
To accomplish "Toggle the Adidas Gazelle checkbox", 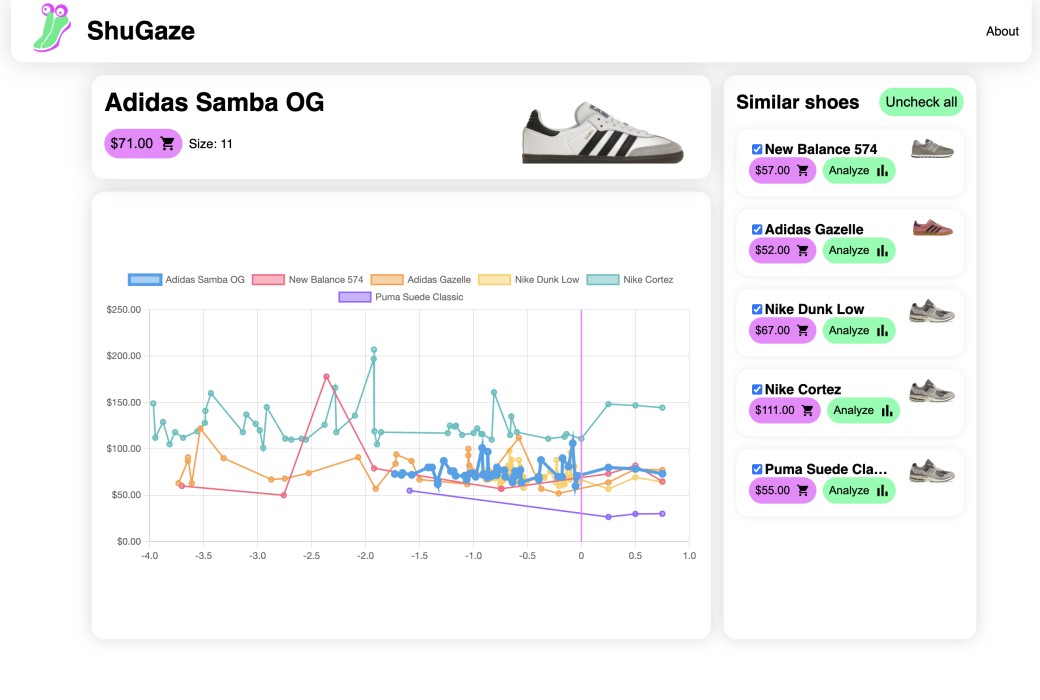I will tap(757, 229).
